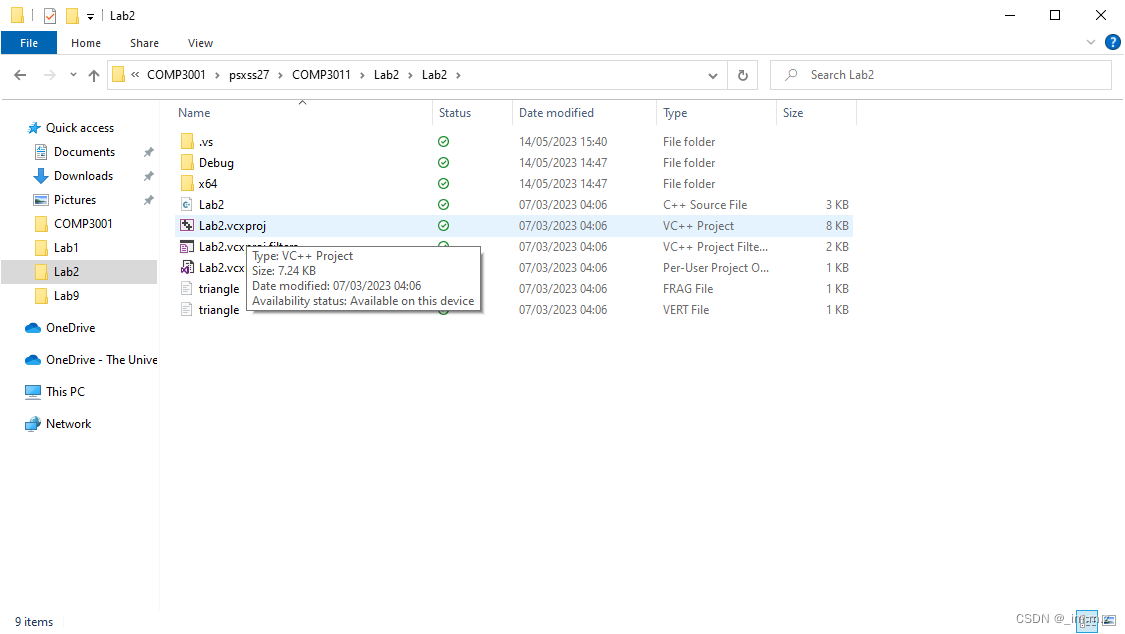Switch to the View ribbon tab
The image size is (1125, 634).
point(200,43)
